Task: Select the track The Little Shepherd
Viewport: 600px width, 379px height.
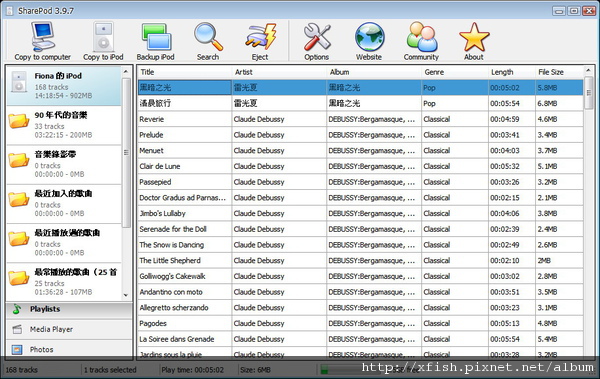Action: click(x=184, y=260)
